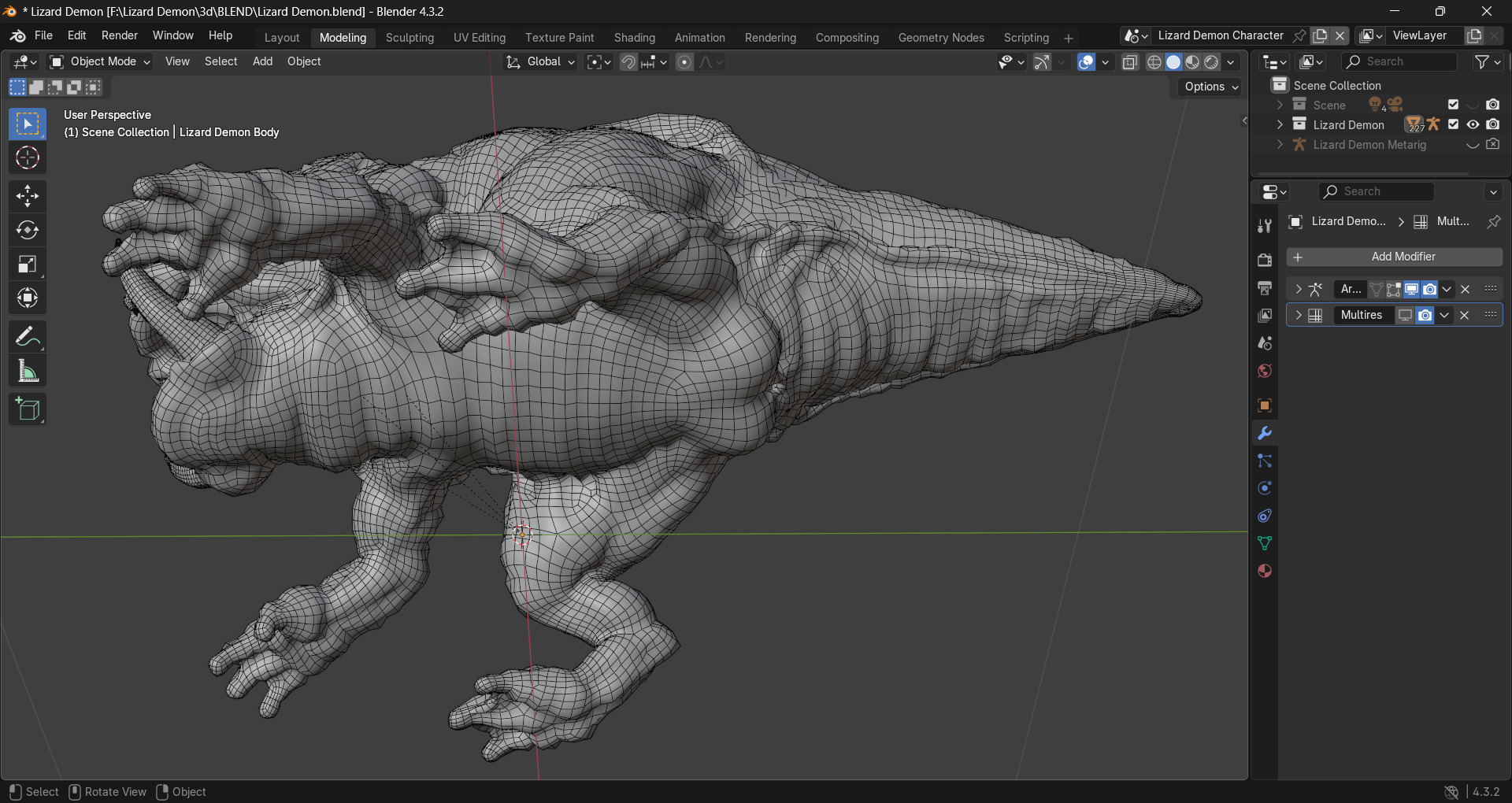Expand the Lizard Demon collection

click(1280, 124)
